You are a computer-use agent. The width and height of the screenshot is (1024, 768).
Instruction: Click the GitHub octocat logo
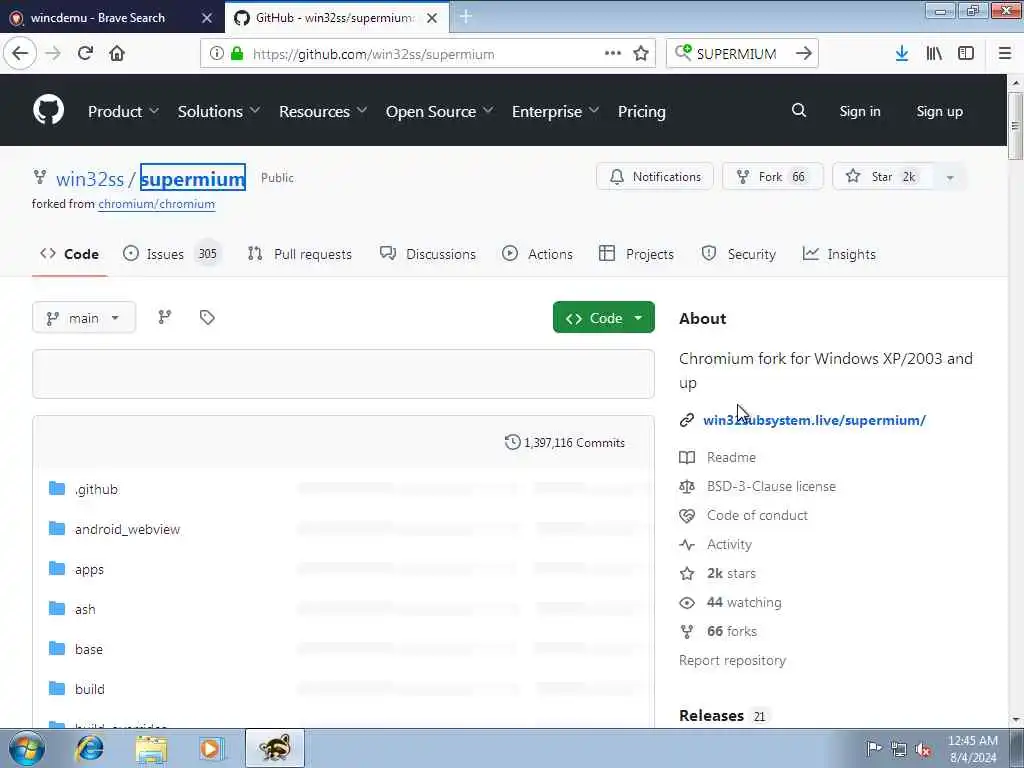point(48,110)
